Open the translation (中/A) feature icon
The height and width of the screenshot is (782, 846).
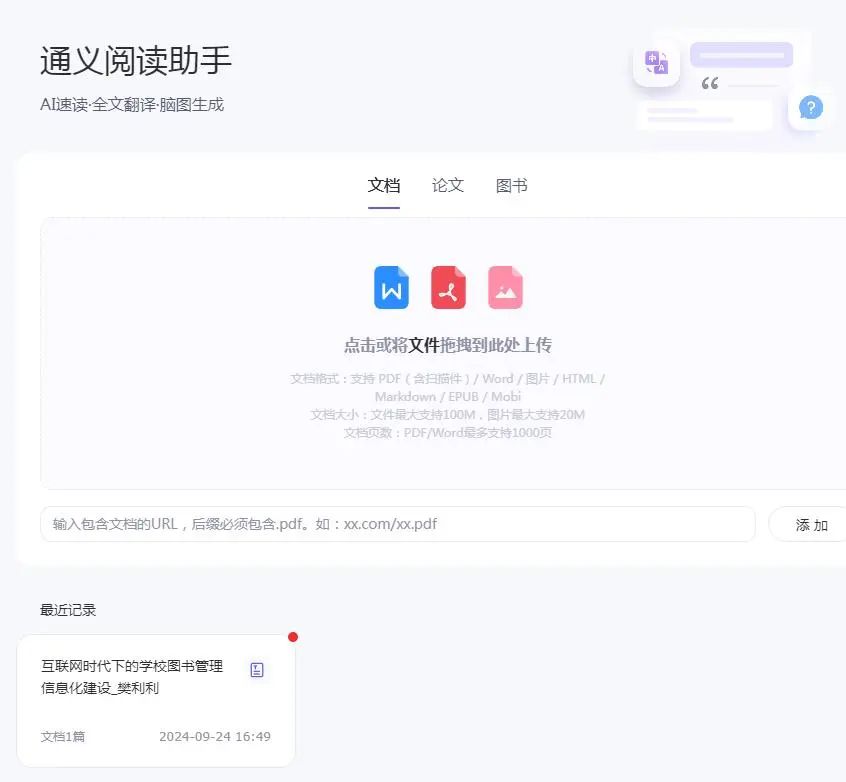click(655, 62)
